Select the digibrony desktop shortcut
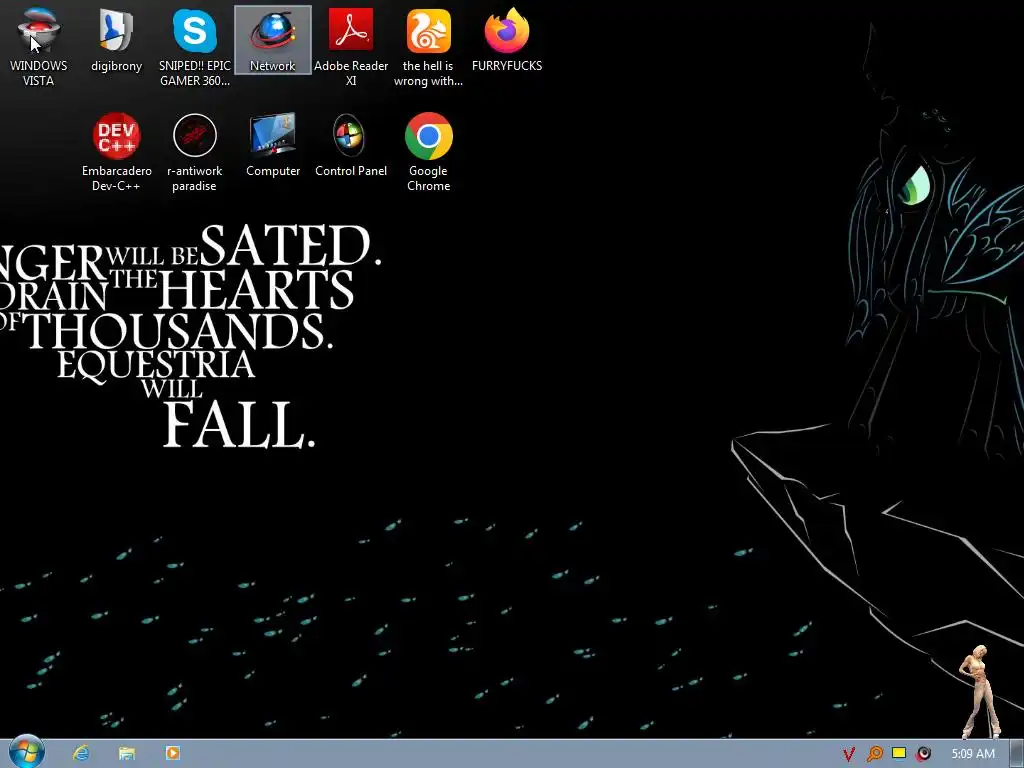The width and height of the screenshot is (1024, 768). (116, 40)
